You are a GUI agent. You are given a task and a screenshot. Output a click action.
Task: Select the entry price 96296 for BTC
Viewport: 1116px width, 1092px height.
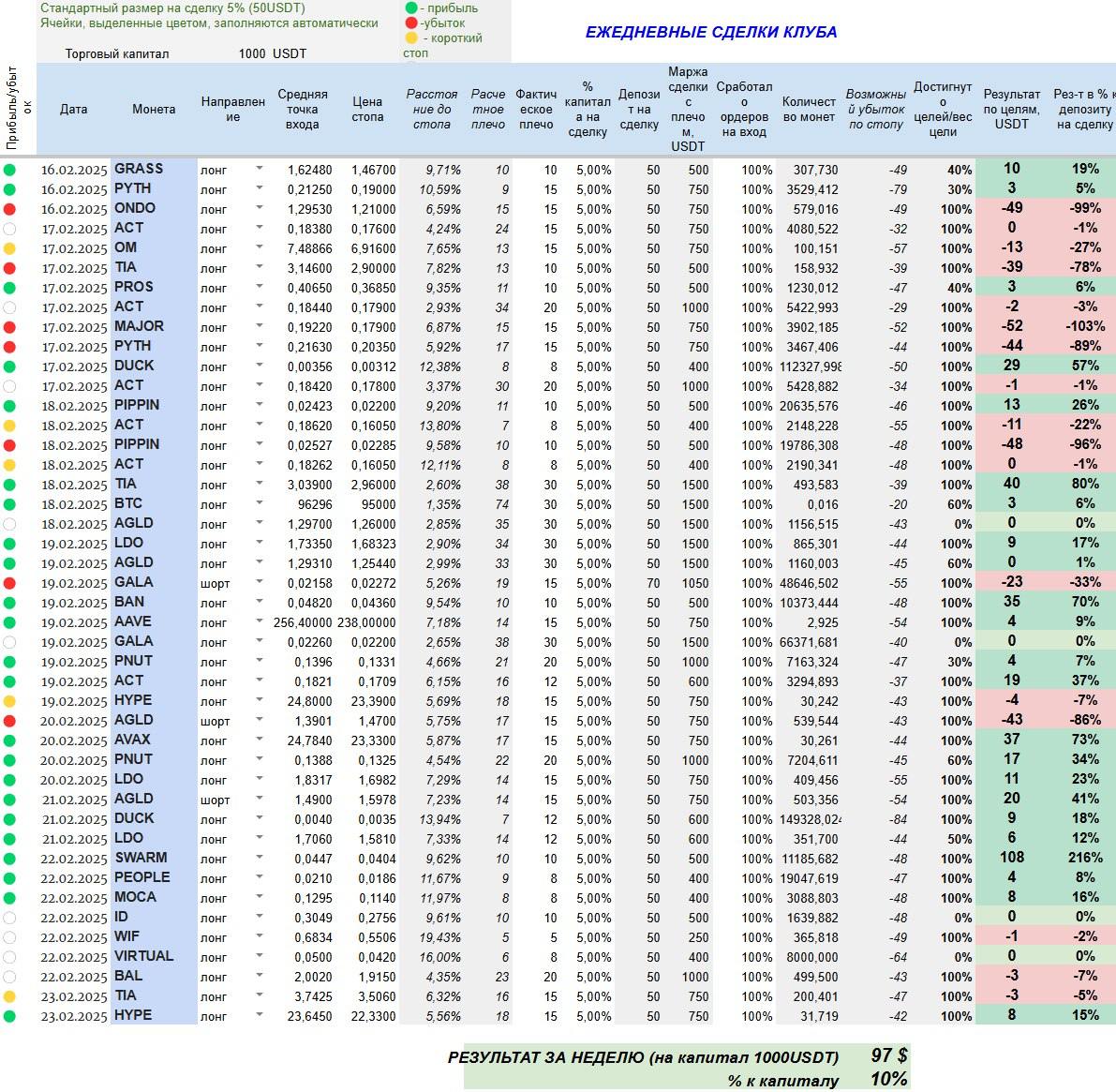[x=315, y=504]
